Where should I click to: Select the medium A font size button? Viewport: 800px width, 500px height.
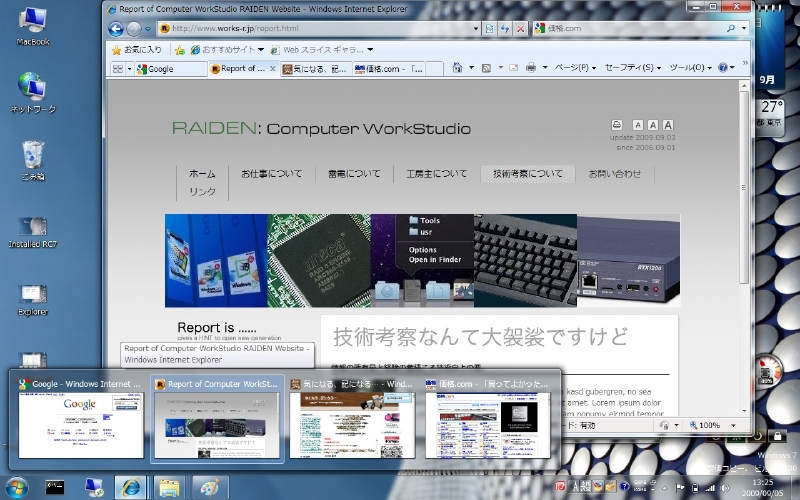point(653,124)
